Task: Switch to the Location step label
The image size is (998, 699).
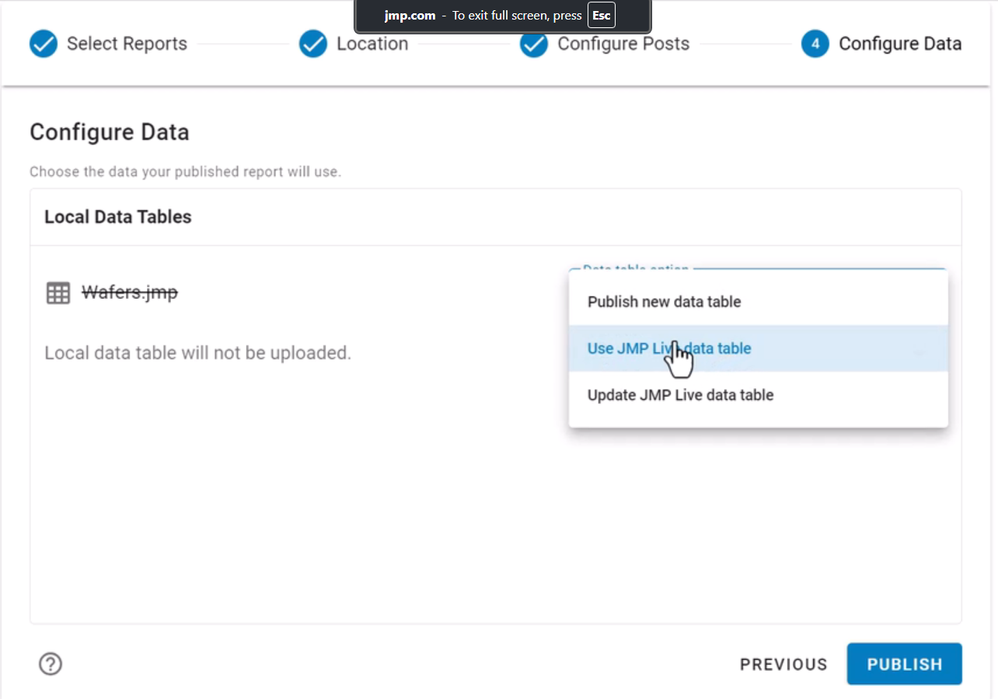Action: click(x=372, y=44)
